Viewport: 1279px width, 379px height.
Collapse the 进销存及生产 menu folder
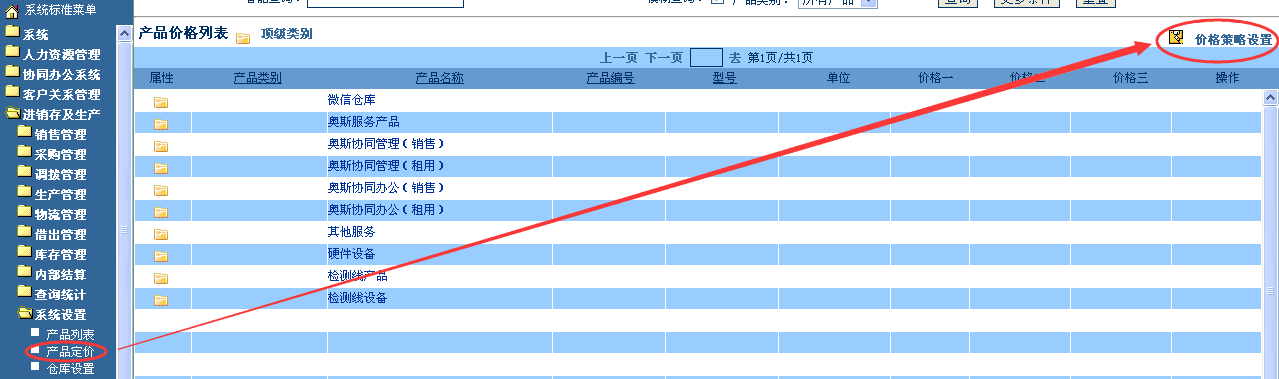coord(13,113)
